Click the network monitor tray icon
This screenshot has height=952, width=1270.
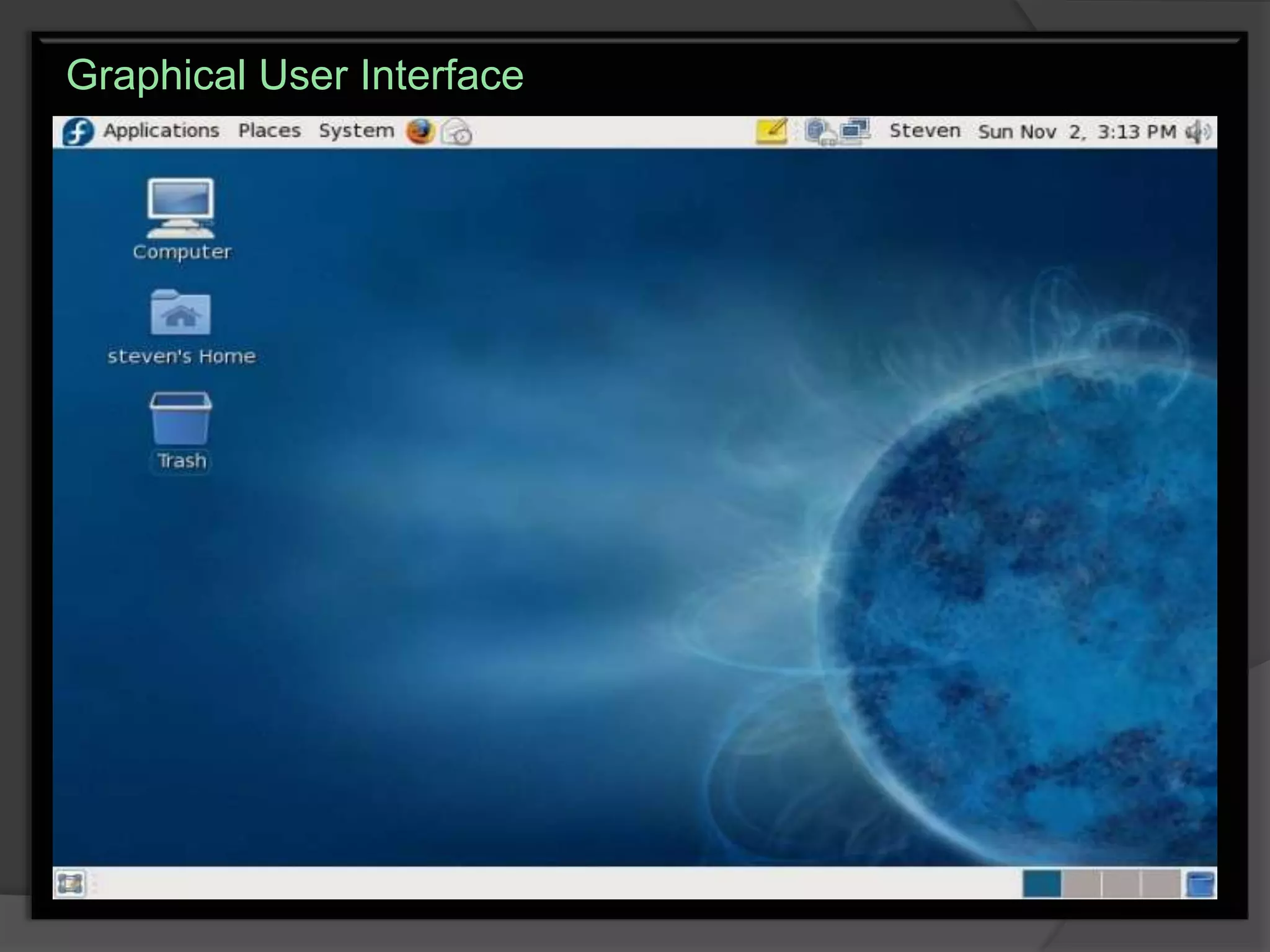[855, 131]
